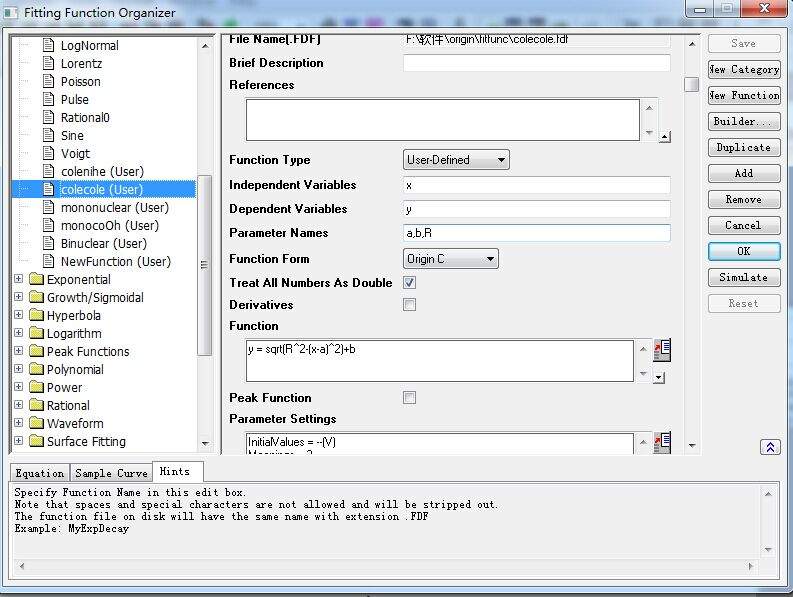The image size is (793, 597).
Task: Click the Cancel button
Action: coord(744,225)
